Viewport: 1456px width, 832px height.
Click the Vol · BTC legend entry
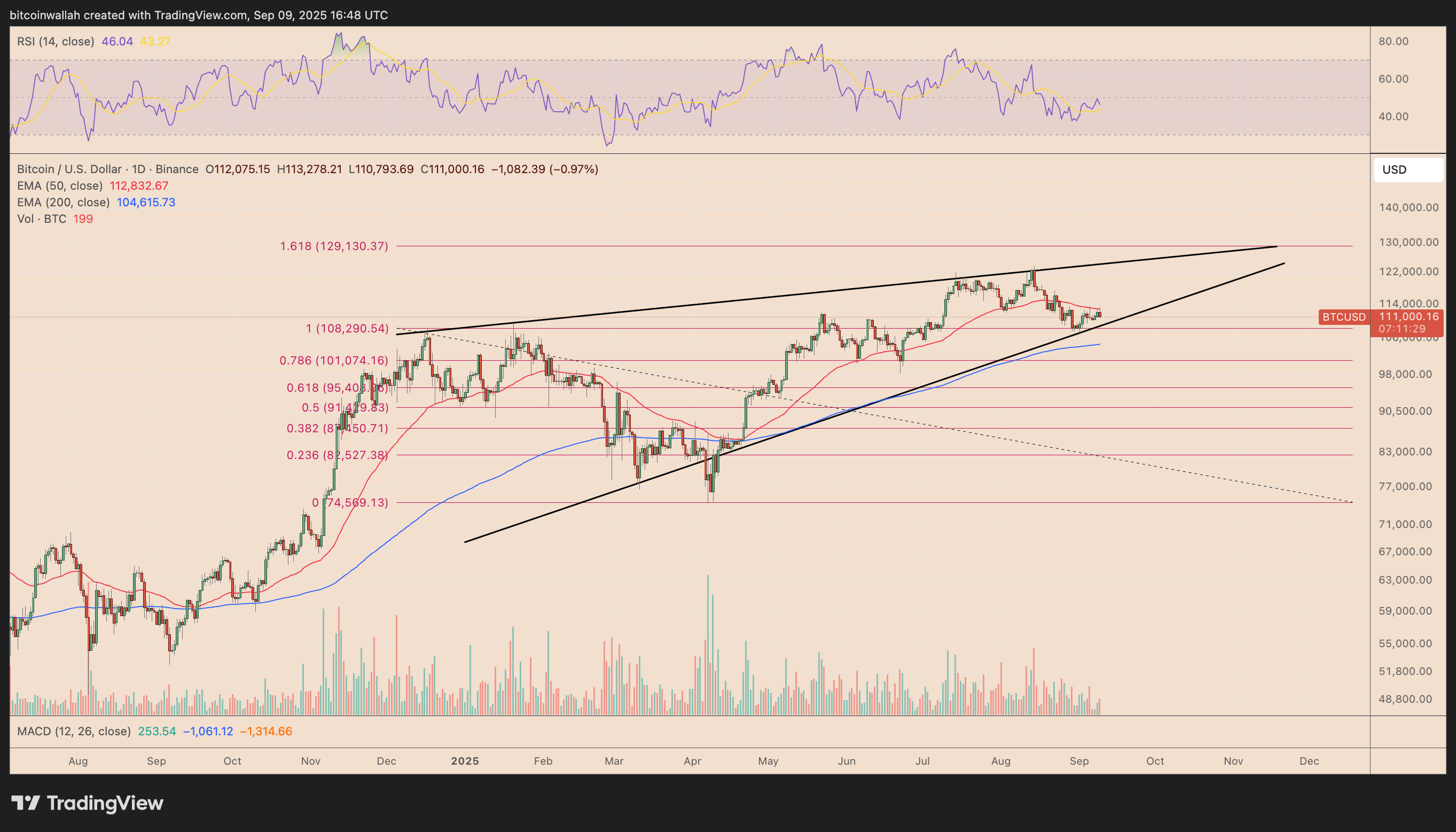[41, 219]
